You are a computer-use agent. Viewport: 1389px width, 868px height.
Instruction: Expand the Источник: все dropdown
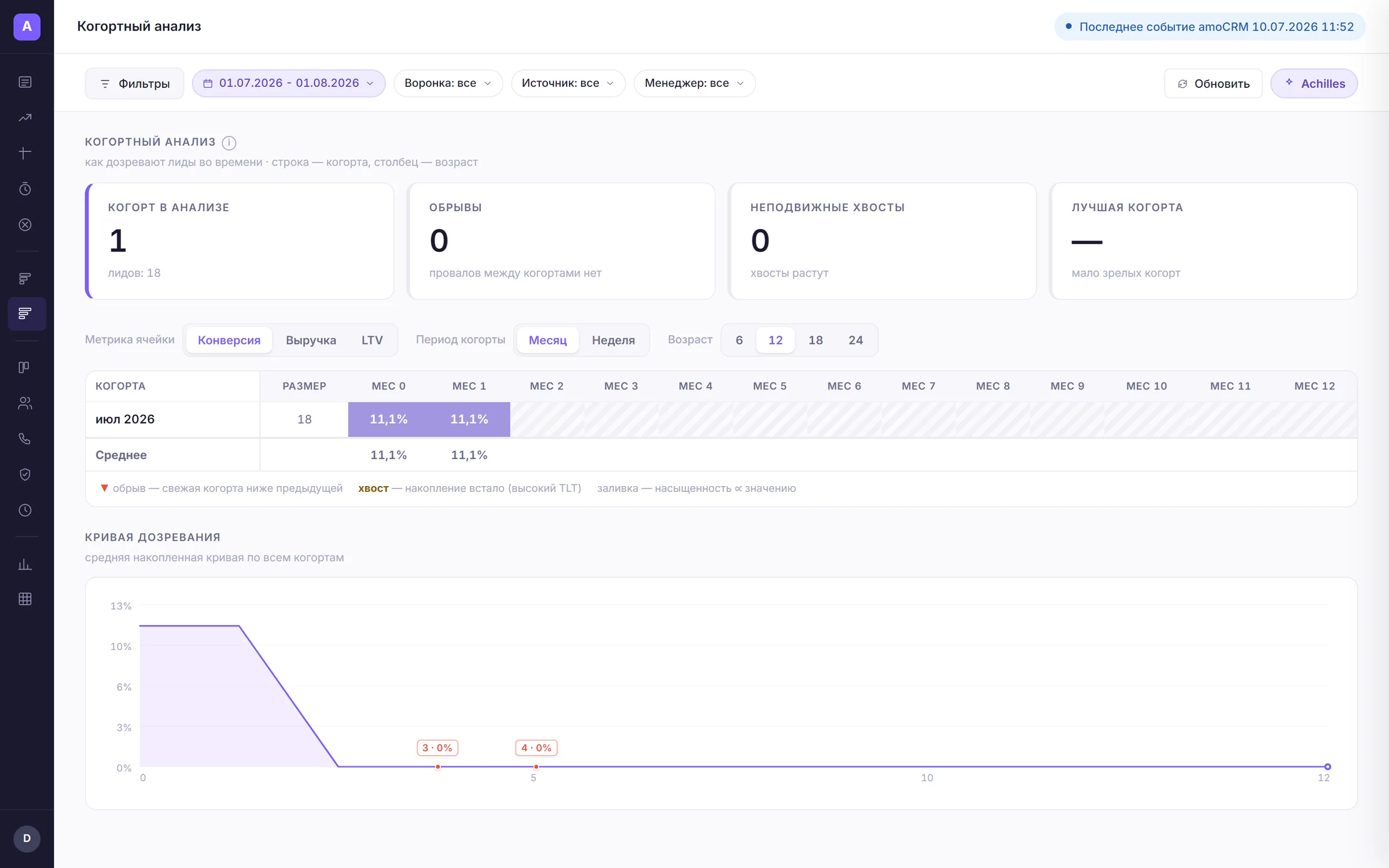[x=568, y=83]
